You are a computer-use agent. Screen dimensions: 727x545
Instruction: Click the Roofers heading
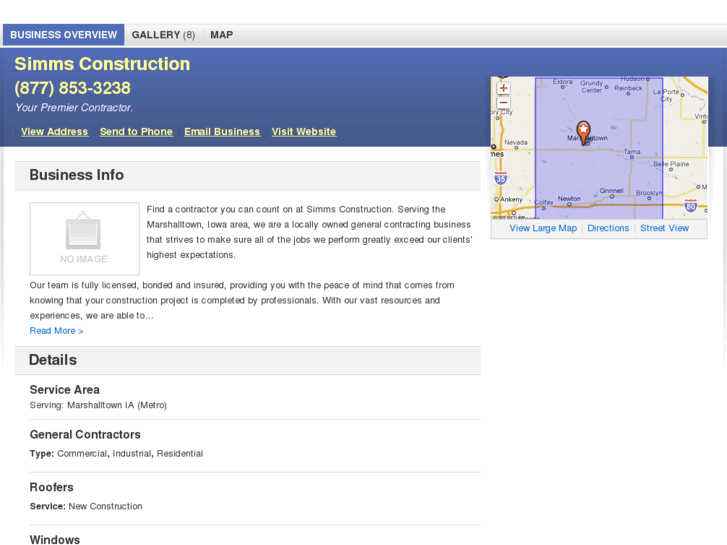tap(51, 487)
